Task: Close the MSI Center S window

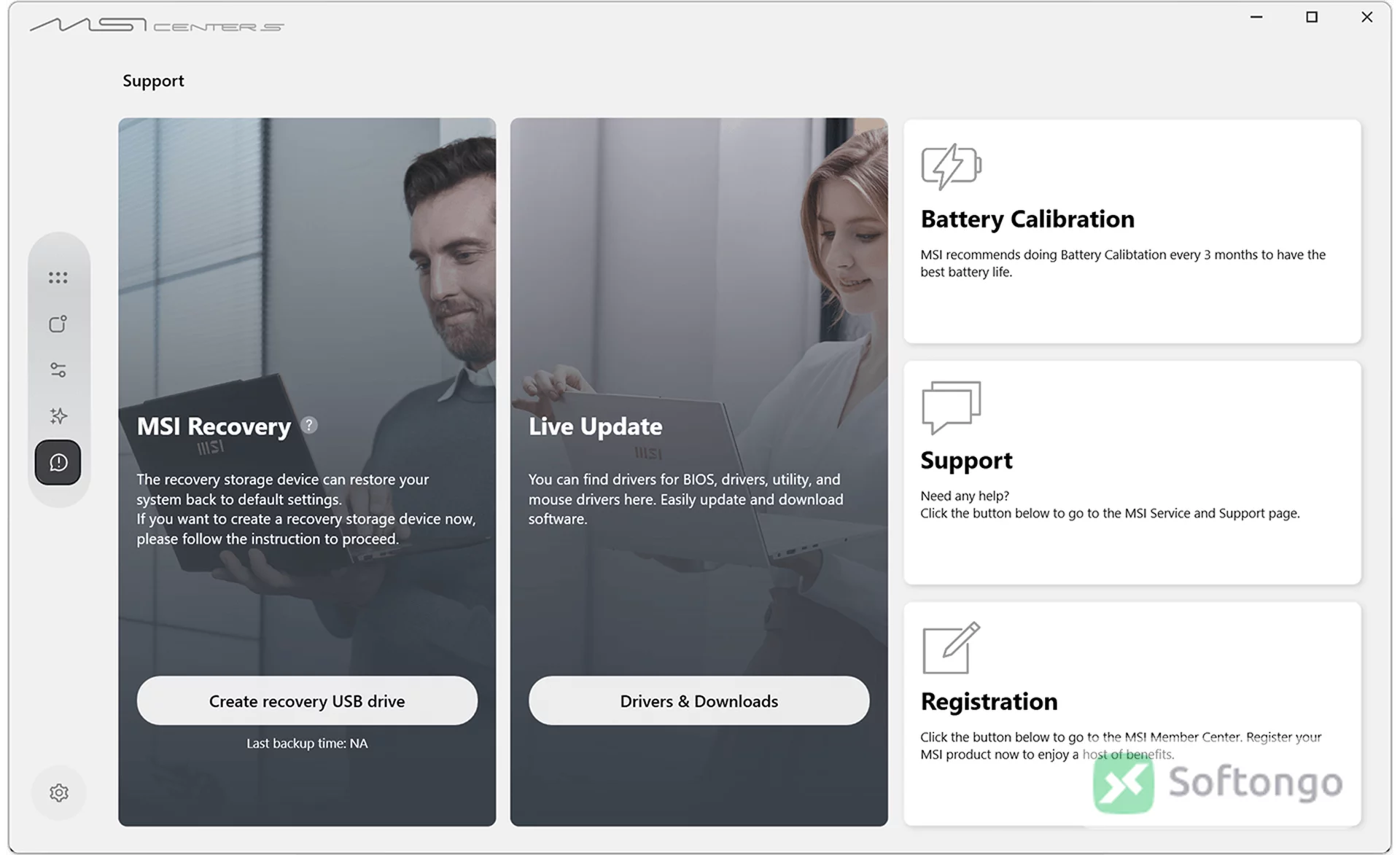Action: point(1367,17)
